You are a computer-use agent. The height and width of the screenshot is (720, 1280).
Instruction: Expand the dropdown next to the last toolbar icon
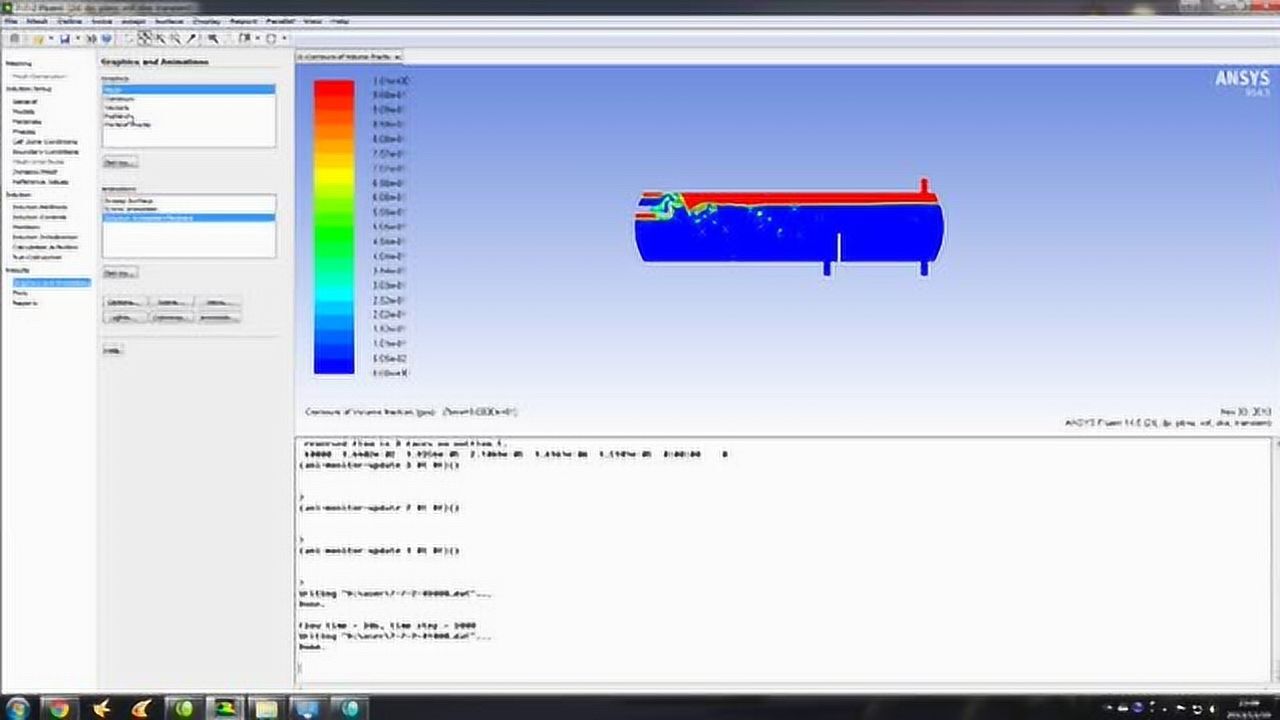pyautogui.click(x=283, y=39)
